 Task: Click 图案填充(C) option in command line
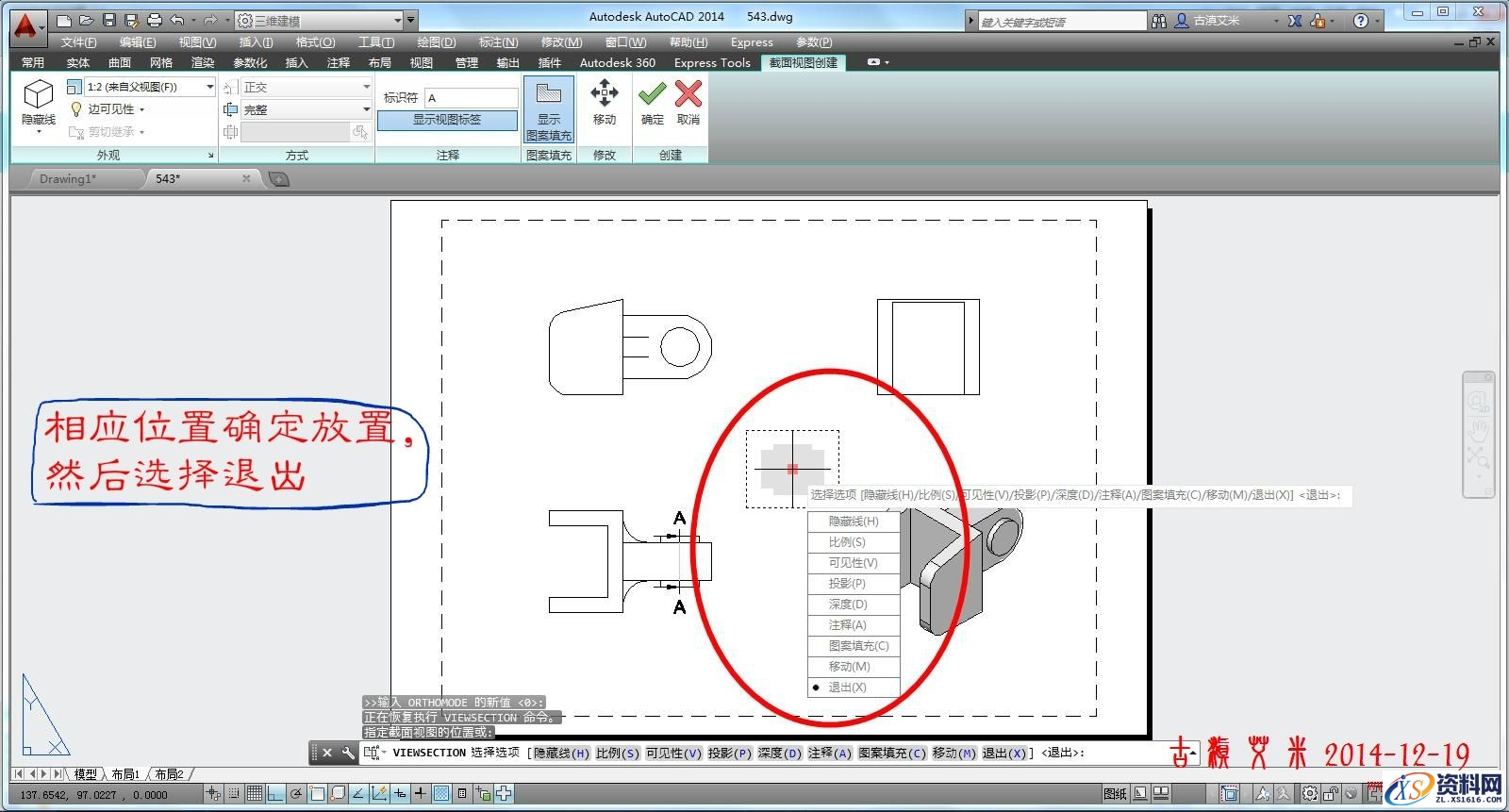891,753
